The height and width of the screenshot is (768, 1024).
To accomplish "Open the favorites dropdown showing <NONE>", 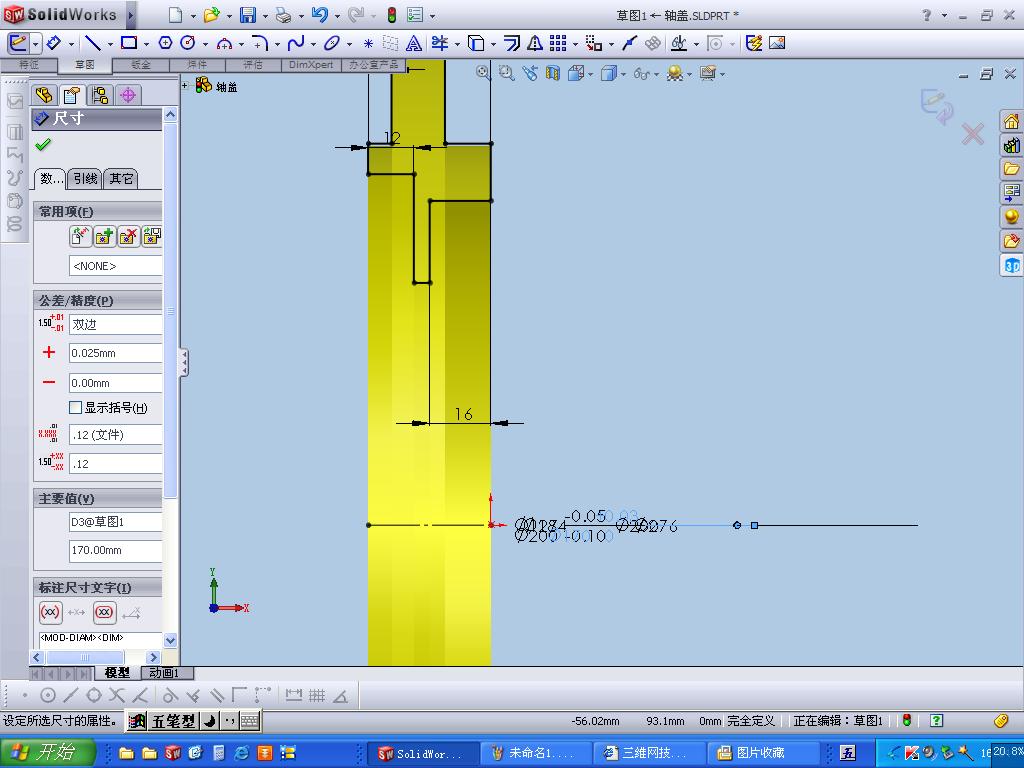I will click(x=116, y=266).
